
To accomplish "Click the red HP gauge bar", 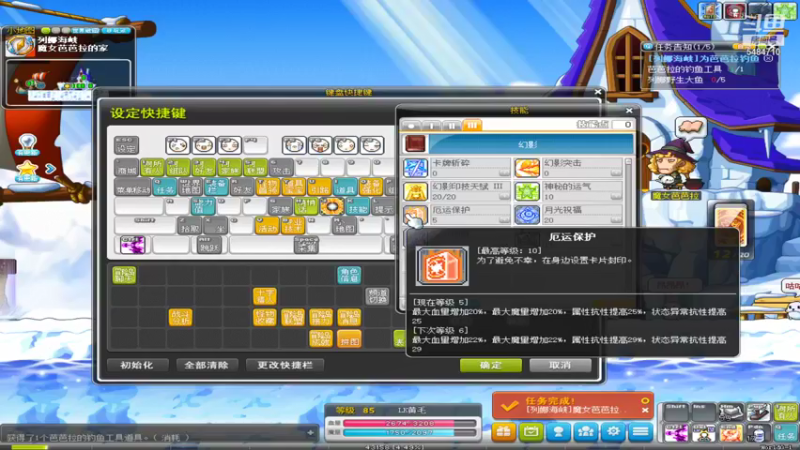I will 410,423.
